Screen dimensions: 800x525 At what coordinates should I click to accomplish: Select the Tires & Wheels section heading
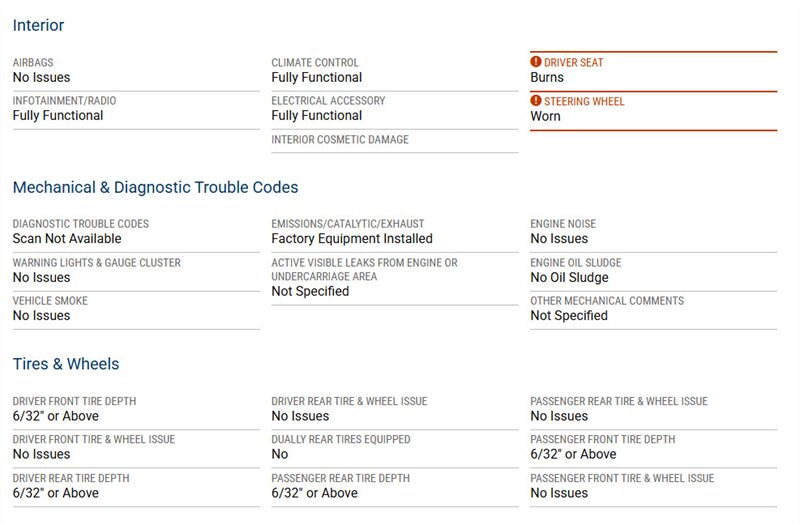point(66,364)
